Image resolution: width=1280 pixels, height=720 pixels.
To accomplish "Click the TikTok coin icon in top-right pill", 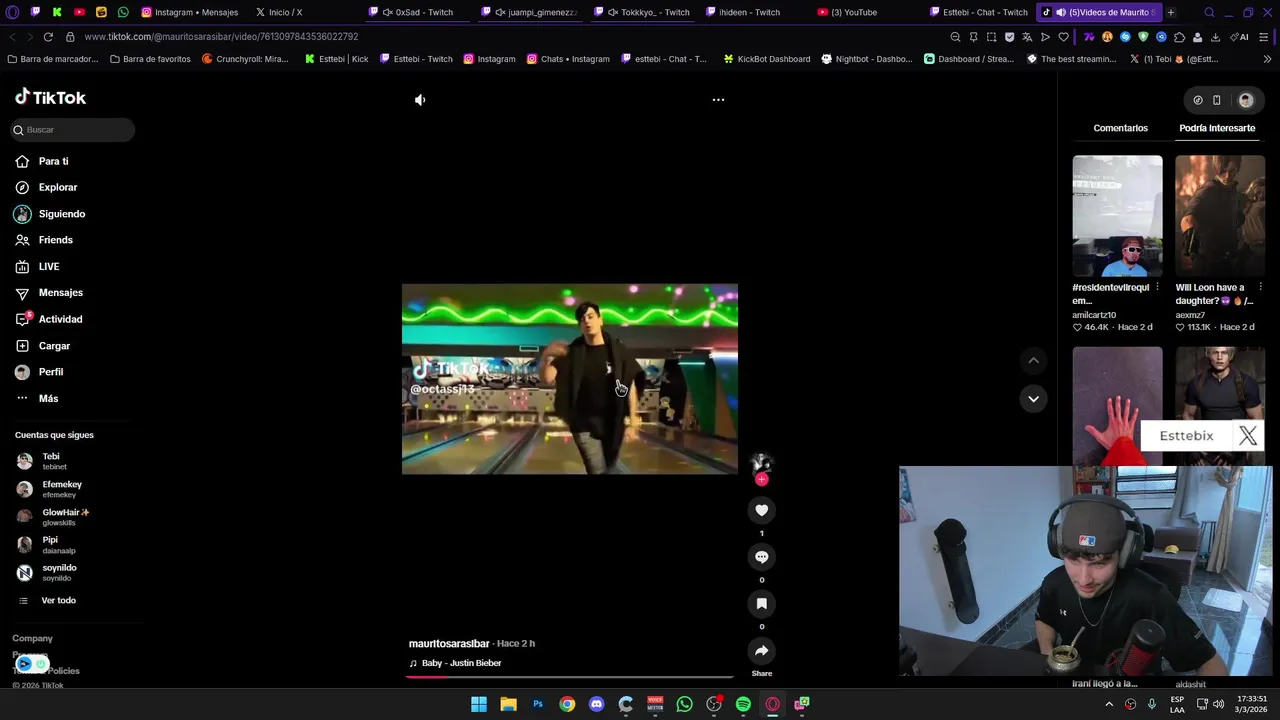I will (x=1198, y=100).
